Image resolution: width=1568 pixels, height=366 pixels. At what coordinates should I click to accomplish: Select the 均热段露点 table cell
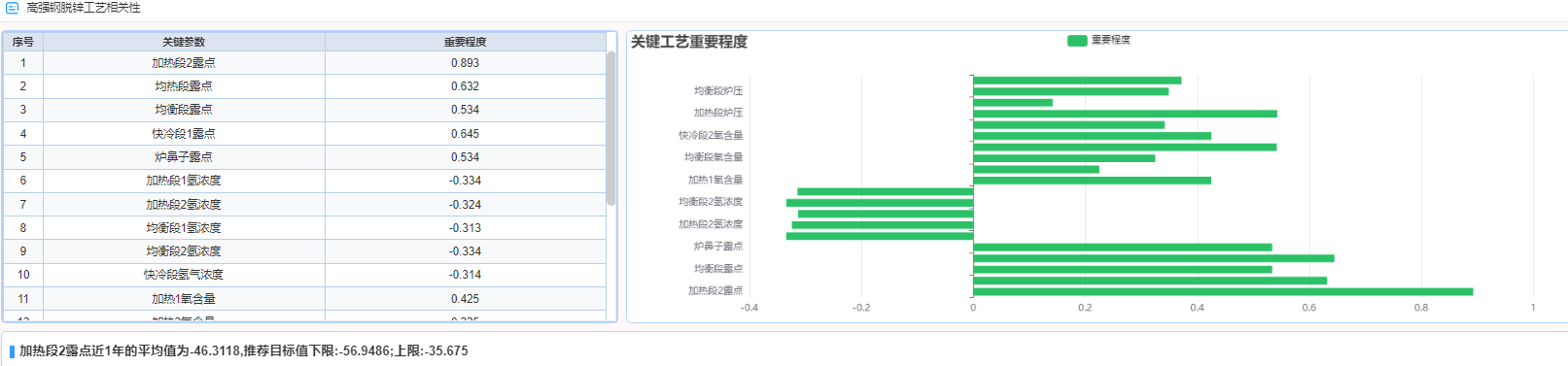(x=184, y=86)
